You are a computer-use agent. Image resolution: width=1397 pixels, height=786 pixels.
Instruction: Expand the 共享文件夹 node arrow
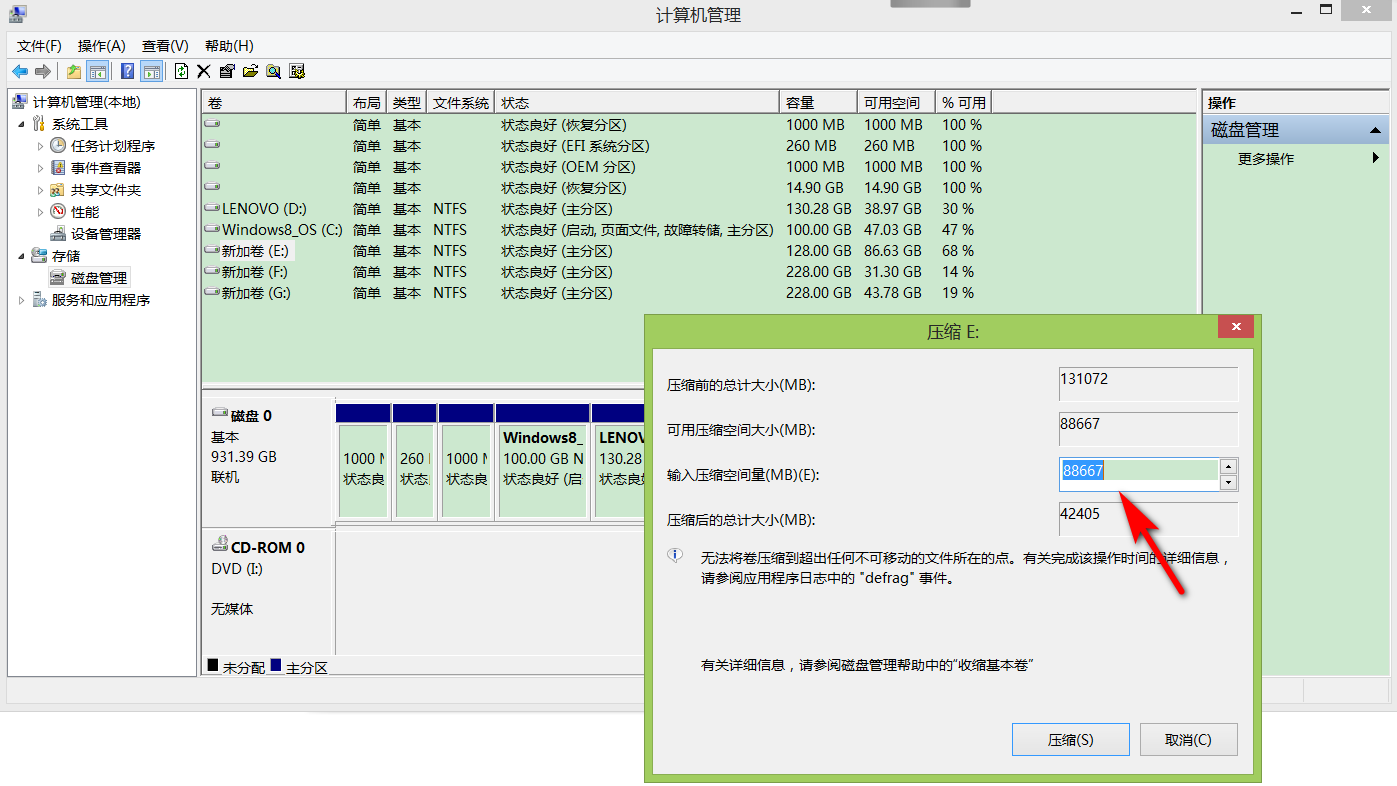pos(41,190)
